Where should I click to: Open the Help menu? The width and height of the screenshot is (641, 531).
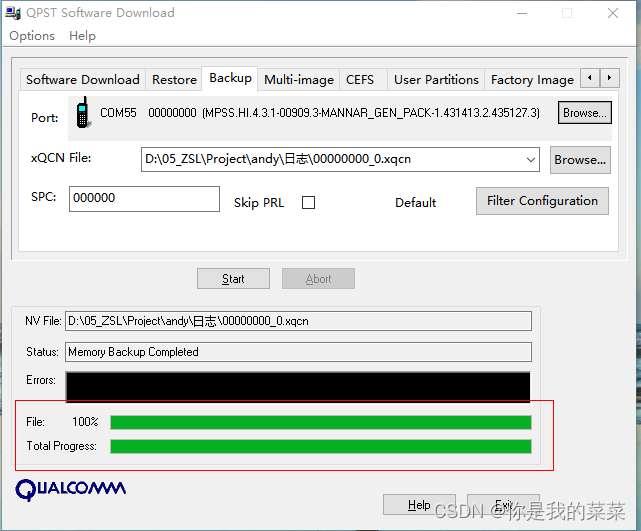82,36
